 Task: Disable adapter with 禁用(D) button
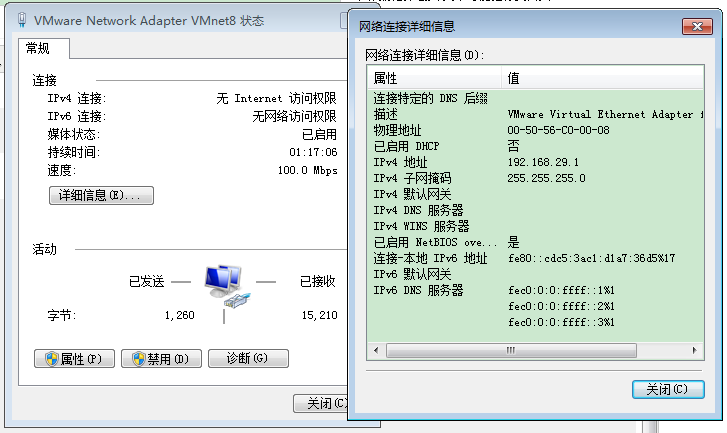pos(161,358)
